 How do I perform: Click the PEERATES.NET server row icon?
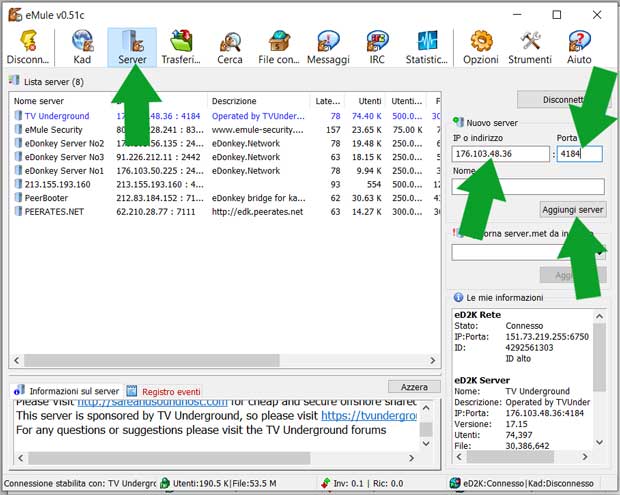[x=18, y=211]
